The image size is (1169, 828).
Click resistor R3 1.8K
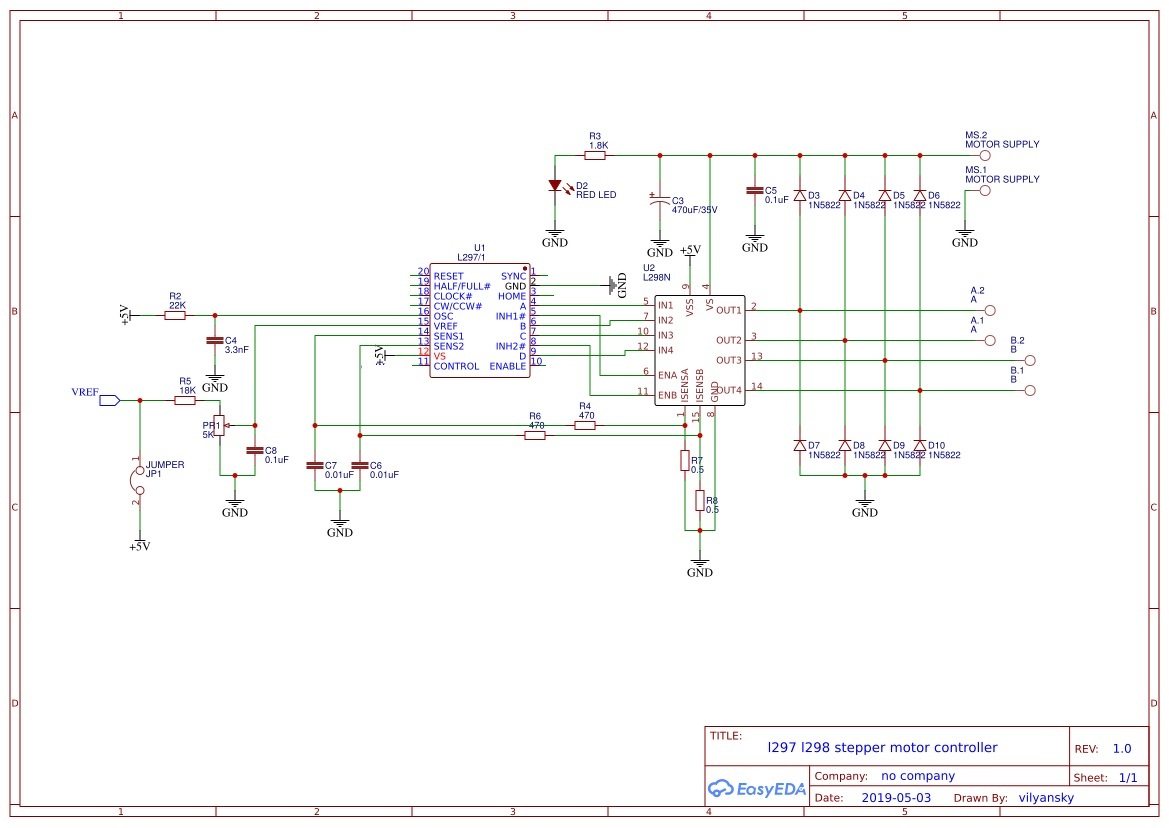[595, 156]
